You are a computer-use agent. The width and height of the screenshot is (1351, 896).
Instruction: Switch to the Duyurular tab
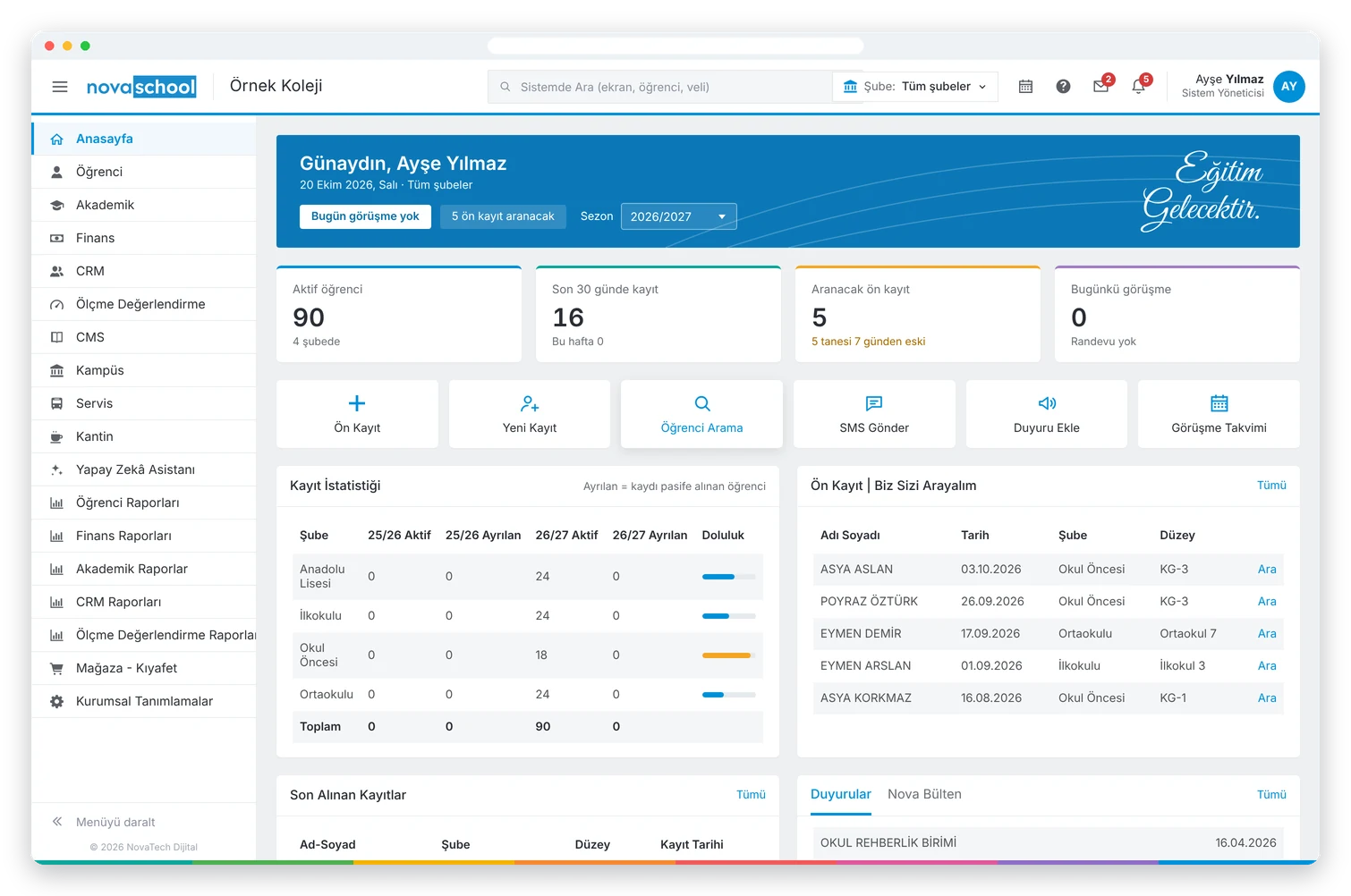pyautogui.click(x=841, y=794)
